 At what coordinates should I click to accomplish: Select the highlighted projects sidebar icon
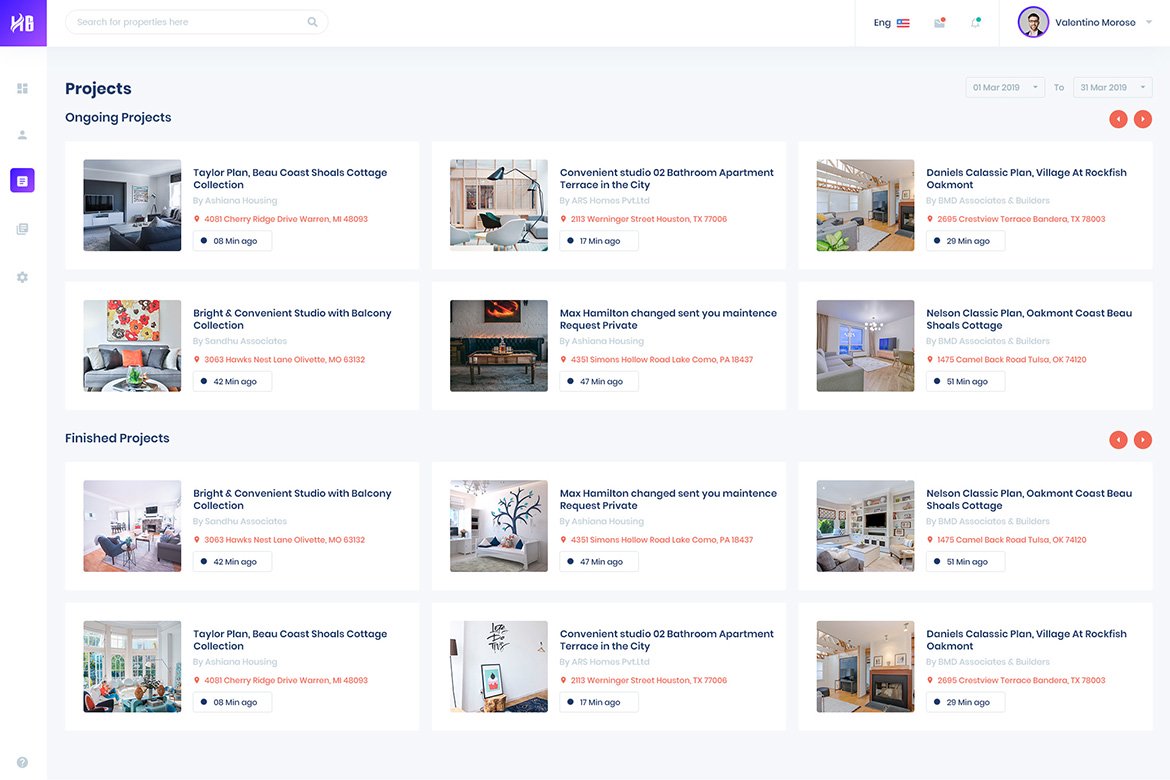(22, 180)
